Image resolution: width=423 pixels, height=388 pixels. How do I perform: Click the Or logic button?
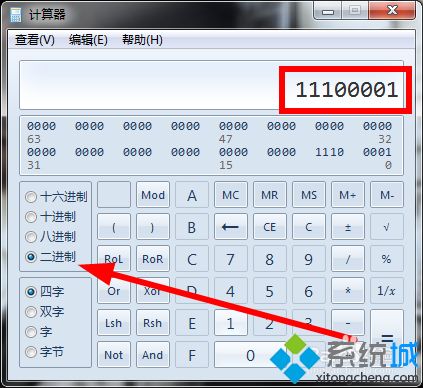[114, 291]
